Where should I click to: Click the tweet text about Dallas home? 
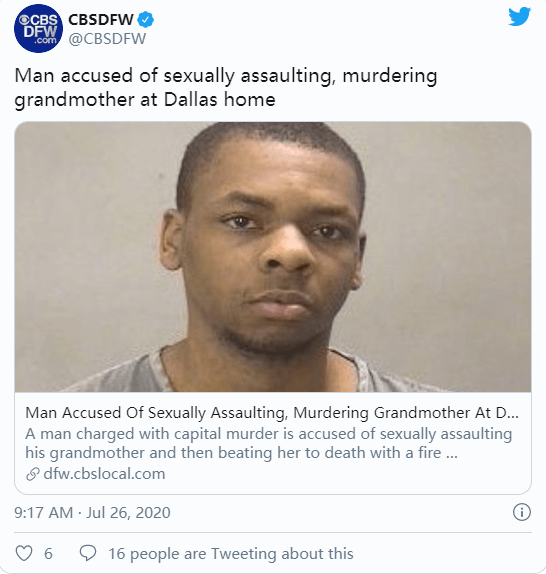click(225, 87)
